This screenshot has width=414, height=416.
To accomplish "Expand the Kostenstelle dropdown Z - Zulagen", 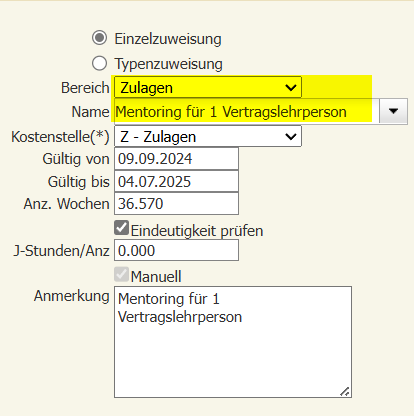I will (x=208, y=136).
